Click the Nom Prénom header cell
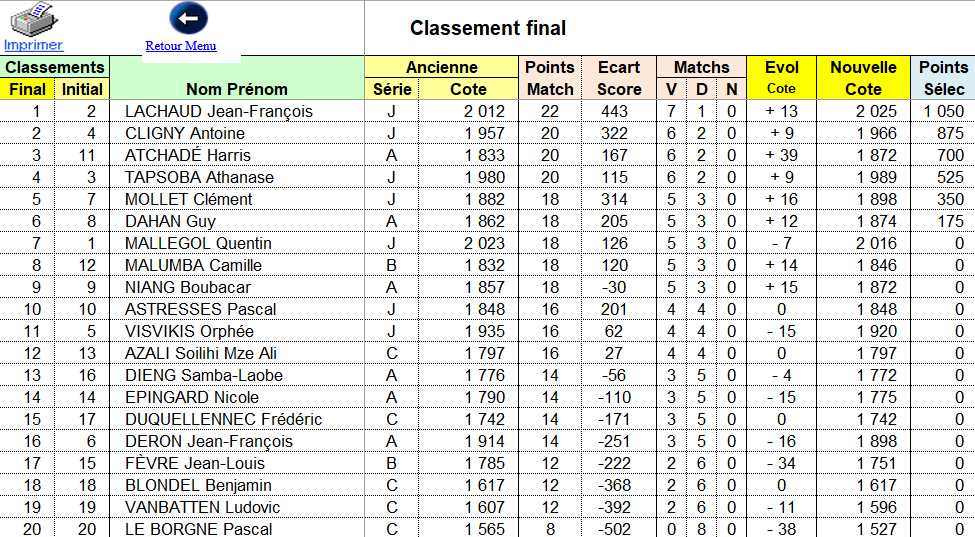Screen dimensions: 975x537 click(237, 89)
